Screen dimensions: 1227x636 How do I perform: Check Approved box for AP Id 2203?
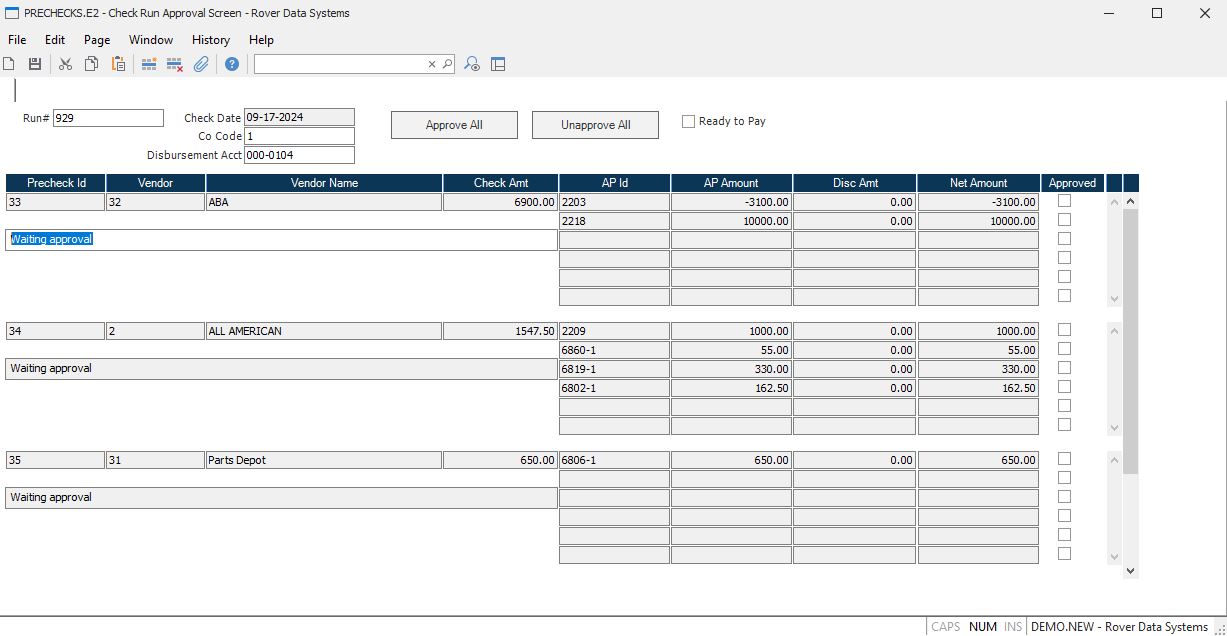tap(1064, 201)
